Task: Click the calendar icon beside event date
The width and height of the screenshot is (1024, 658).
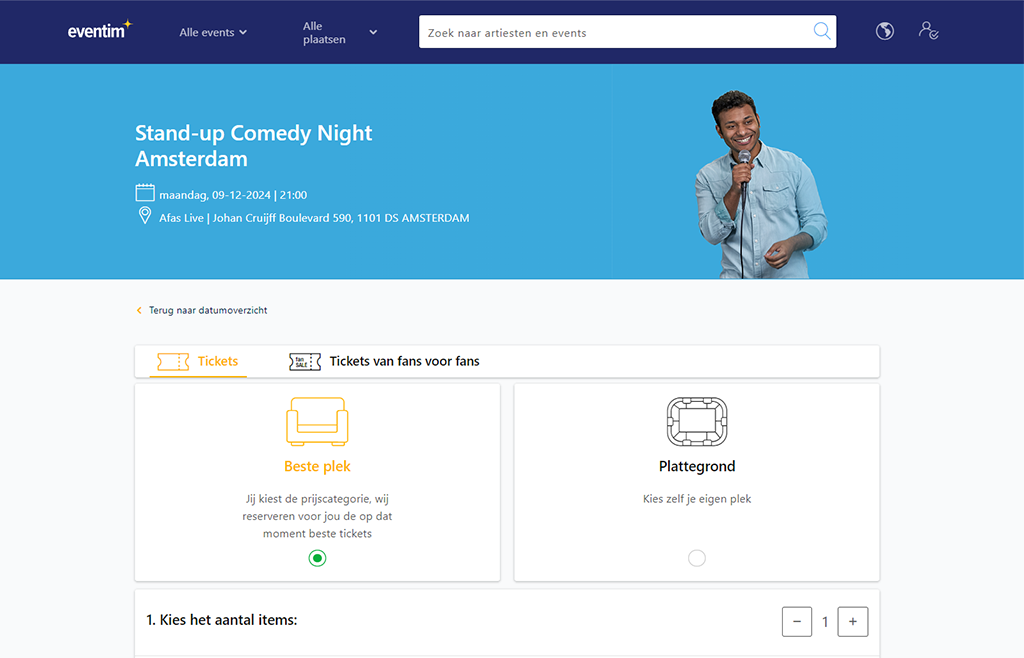Action: point(145,194)
